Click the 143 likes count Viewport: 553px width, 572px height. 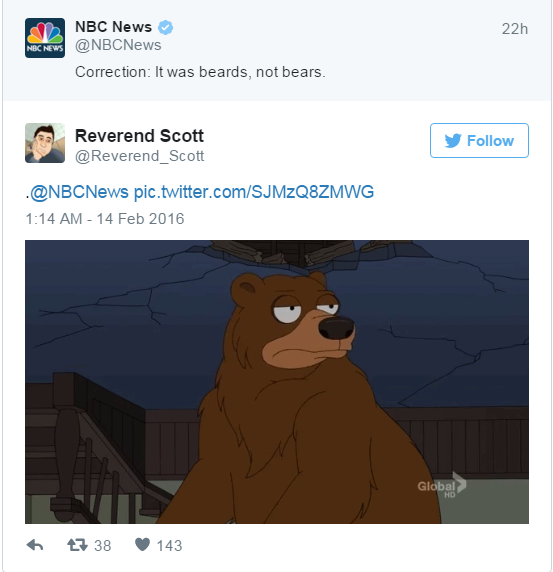pos(169,546)
